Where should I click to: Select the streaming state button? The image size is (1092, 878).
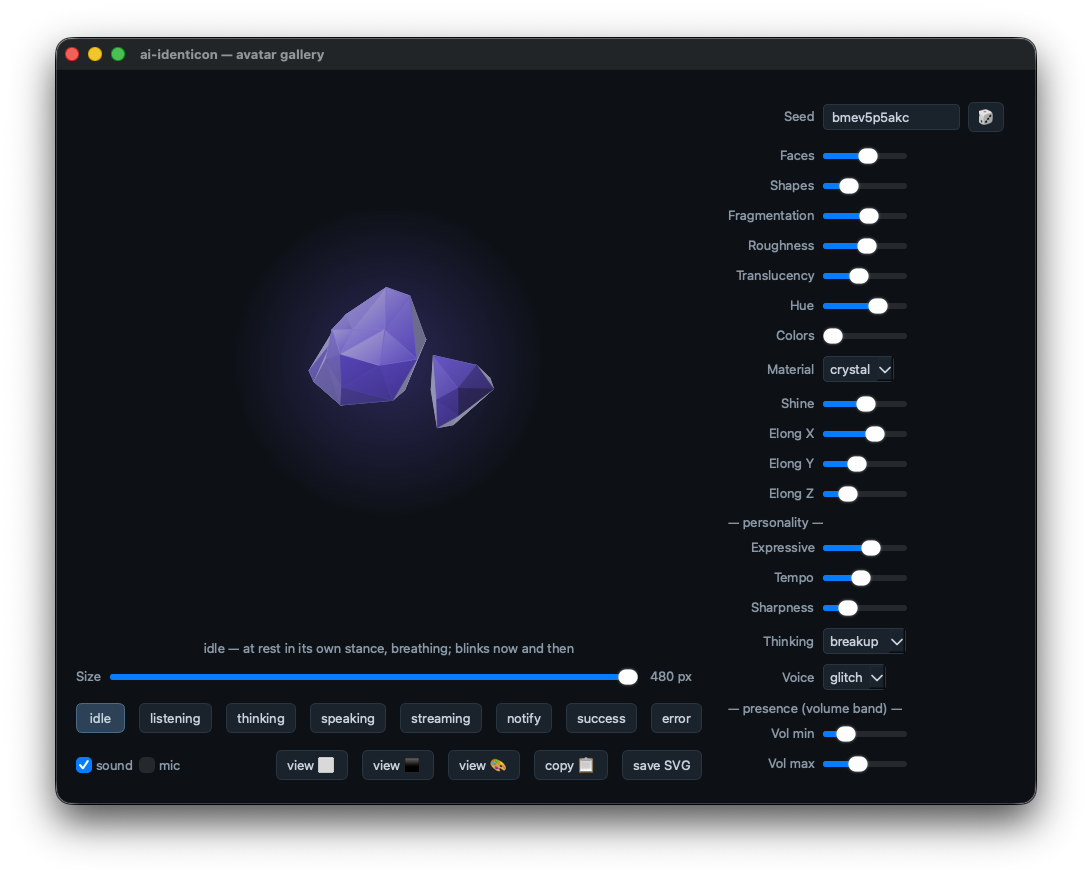440,719
